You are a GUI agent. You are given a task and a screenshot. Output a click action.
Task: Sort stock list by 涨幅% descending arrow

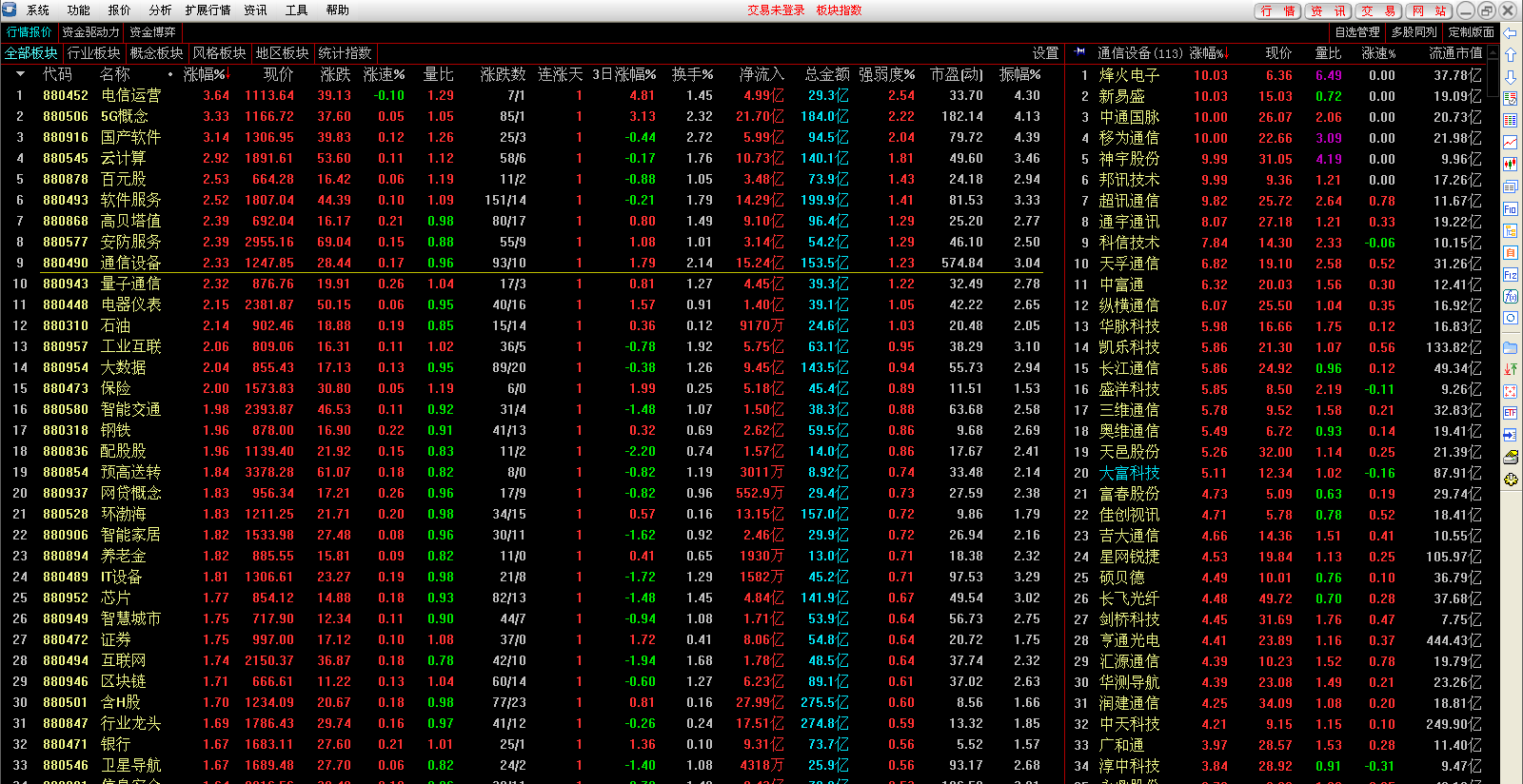point(1227,53)
